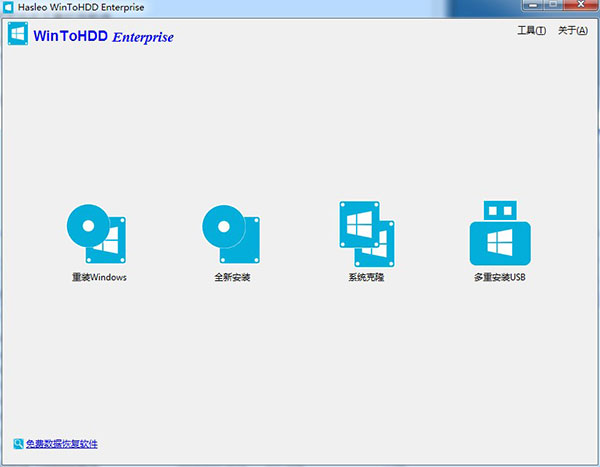Image resolution: width=600 pixels, height=467 pixels.
Task: Click the 重装Windows disc icon
Action: (96, 234)
